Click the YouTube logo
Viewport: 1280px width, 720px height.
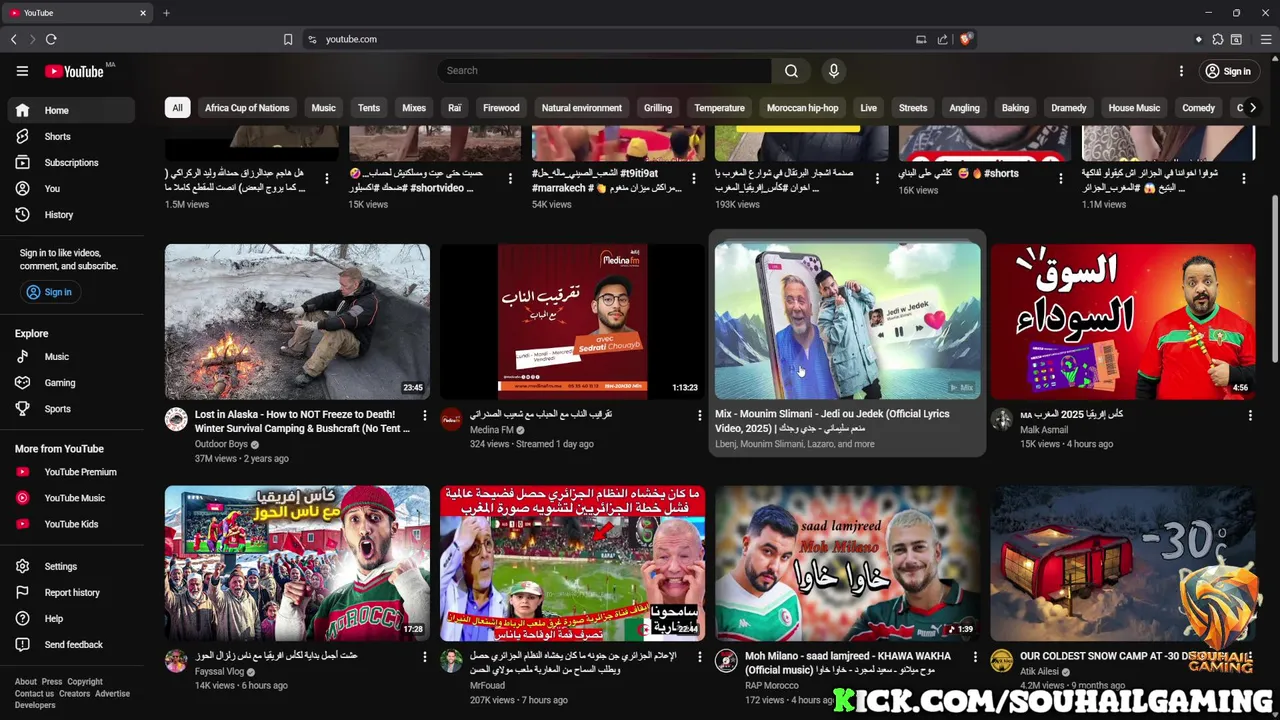pos(75,71)
